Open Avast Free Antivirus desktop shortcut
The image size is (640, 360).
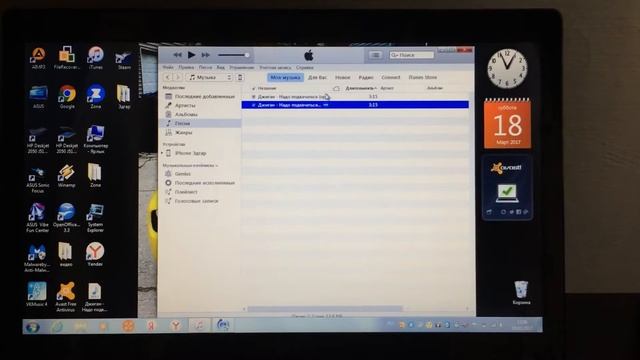(x=66, y=297)
